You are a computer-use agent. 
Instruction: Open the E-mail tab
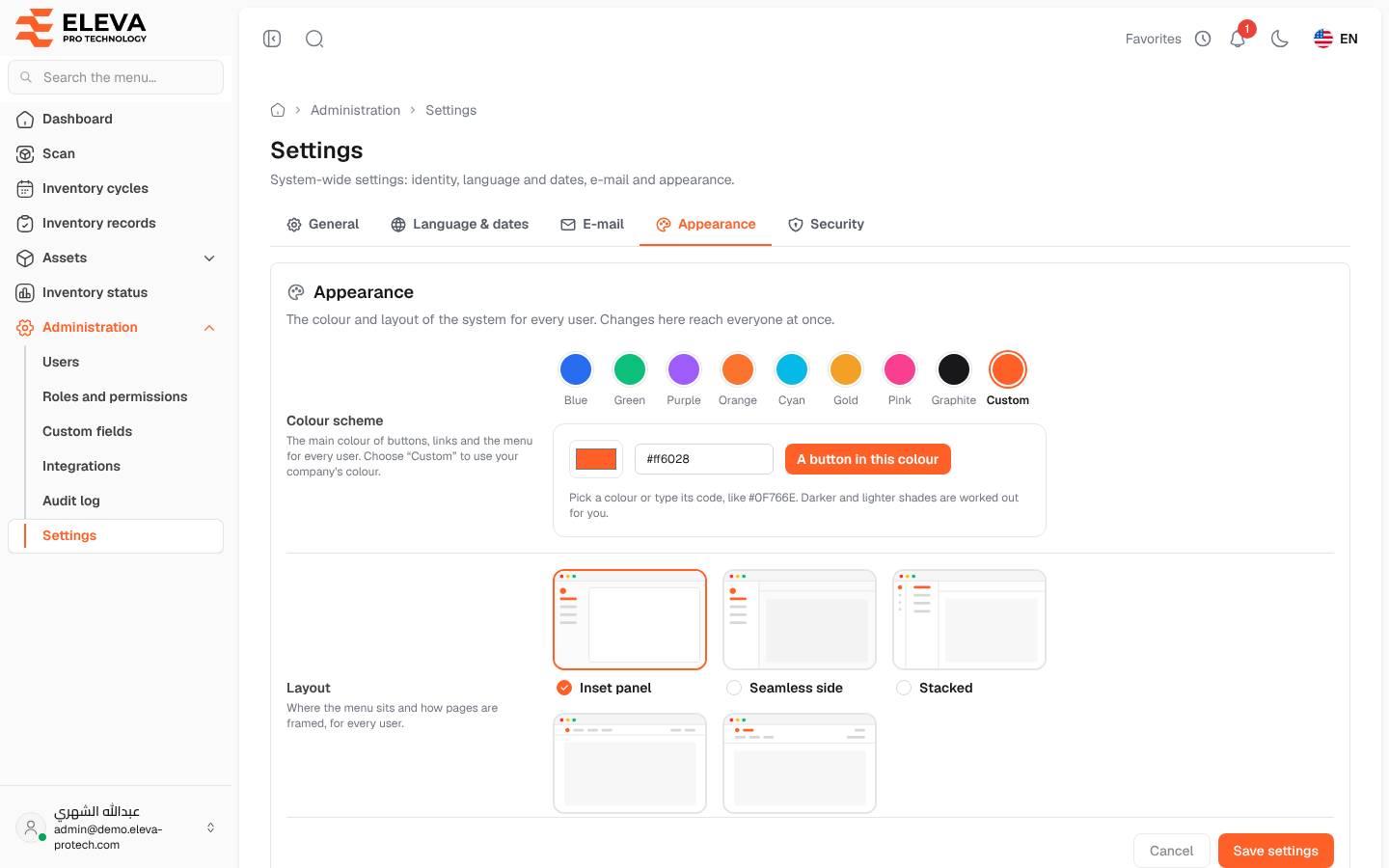(x=592, y=225)
